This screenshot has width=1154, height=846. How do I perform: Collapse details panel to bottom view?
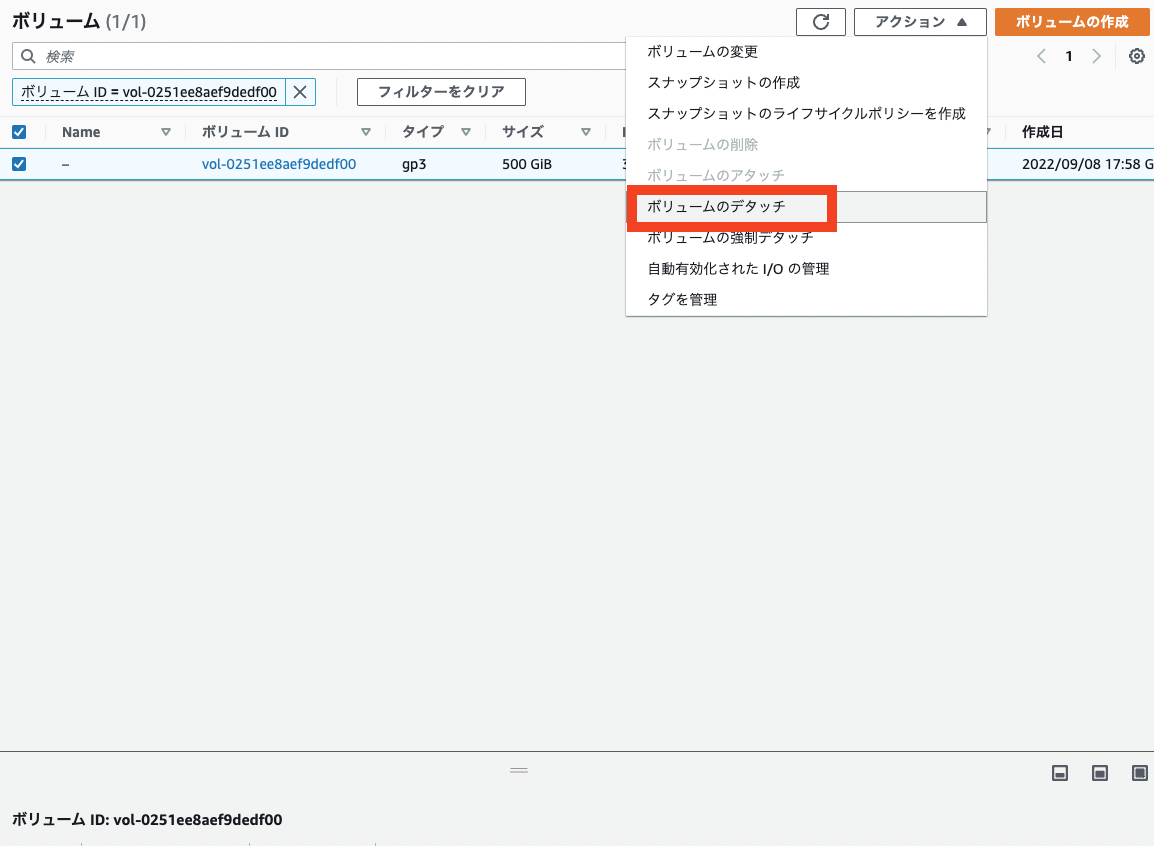(x=1060, y=772)
